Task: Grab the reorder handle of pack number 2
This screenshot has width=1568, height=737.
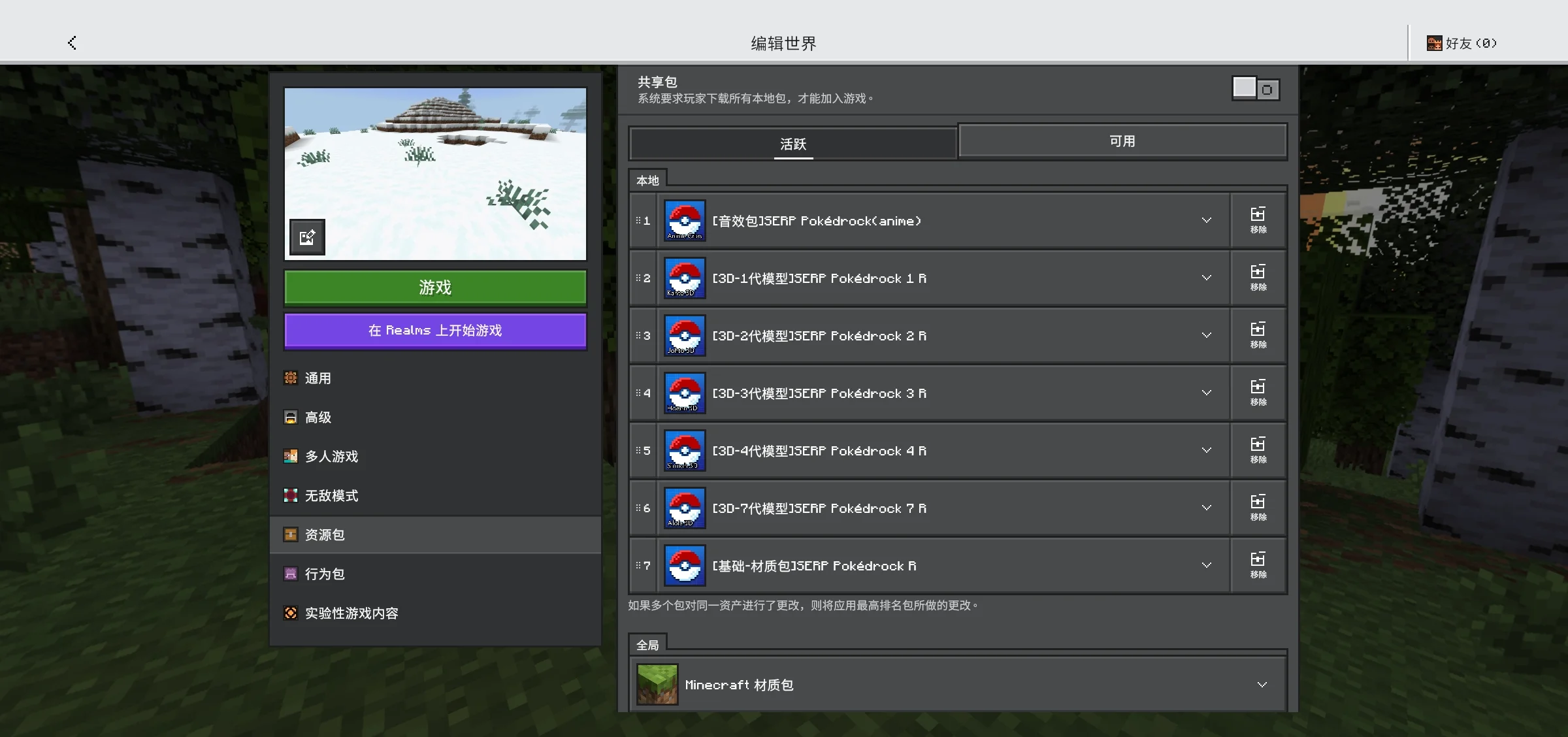Action: (639, 278)
